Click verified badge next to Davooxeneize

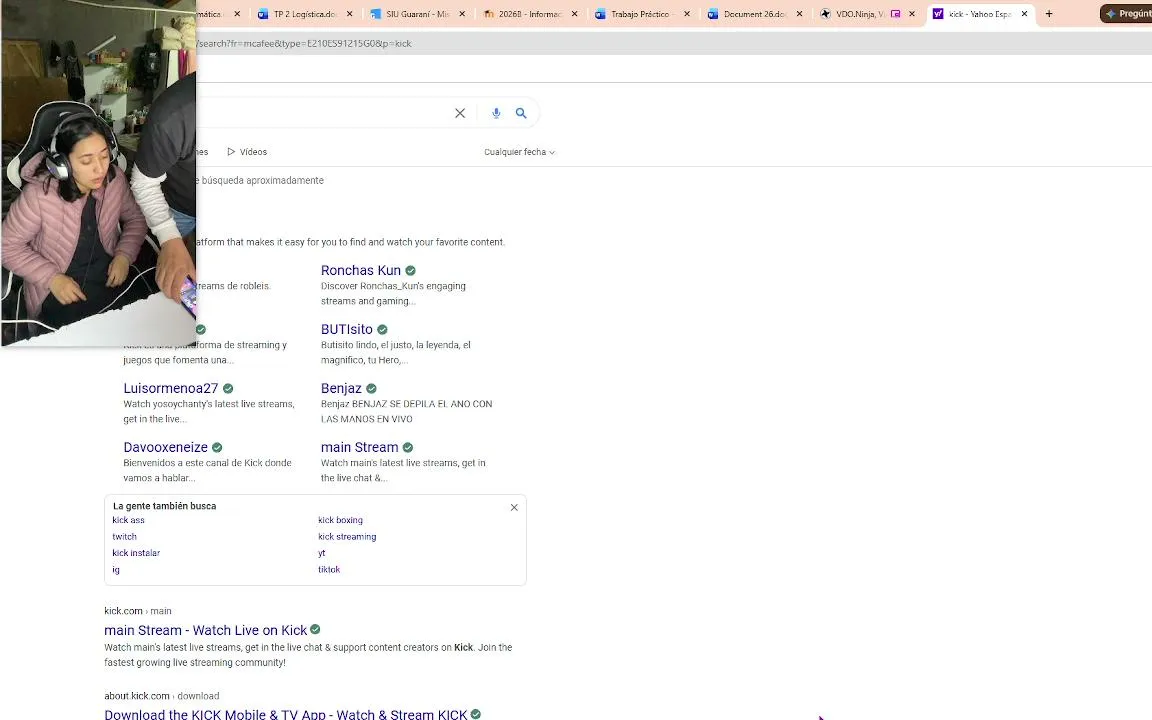(217, 447)
